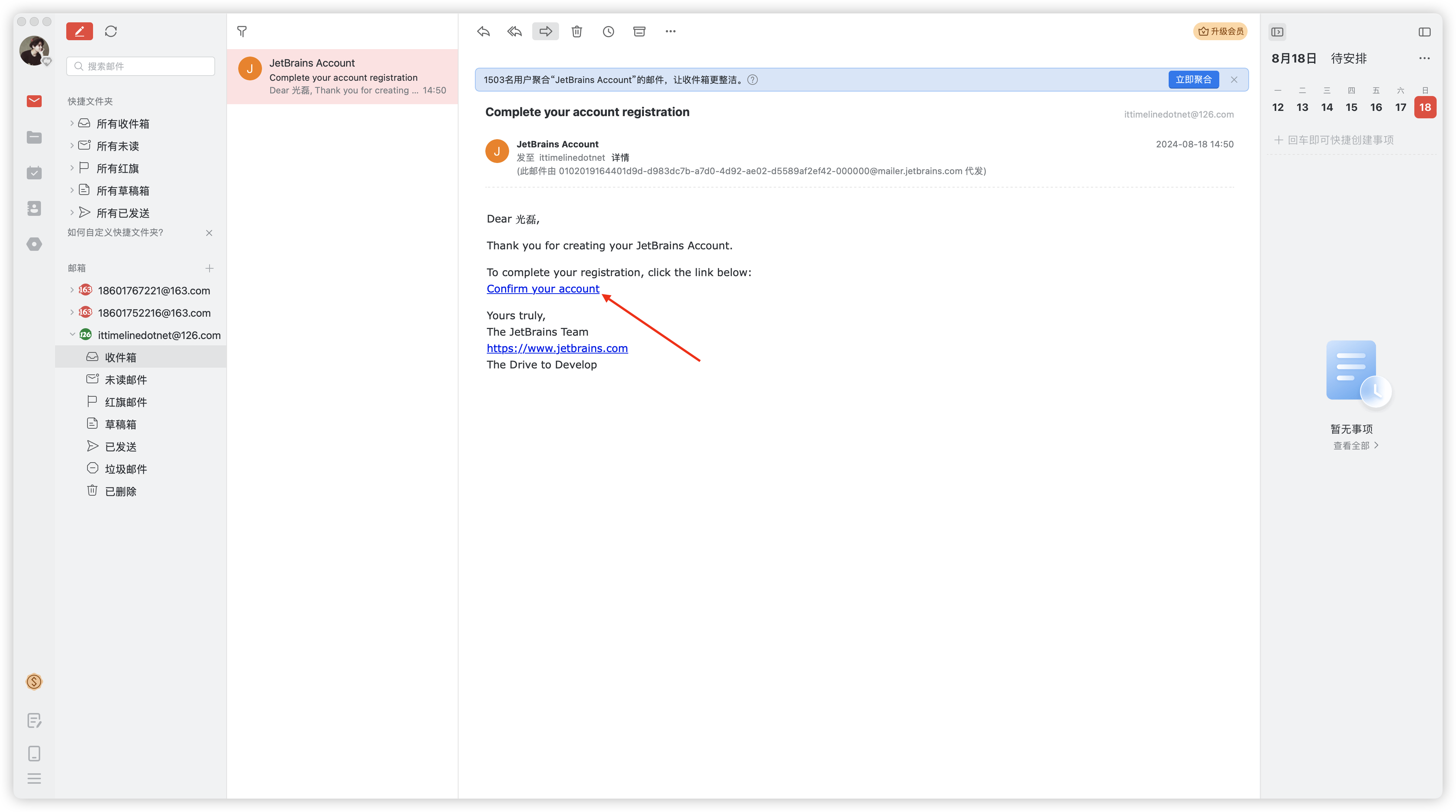This screenshot has height=812, width=1456.
Task: Expand the 18601767221@163.com account
Action: [72, 290]
